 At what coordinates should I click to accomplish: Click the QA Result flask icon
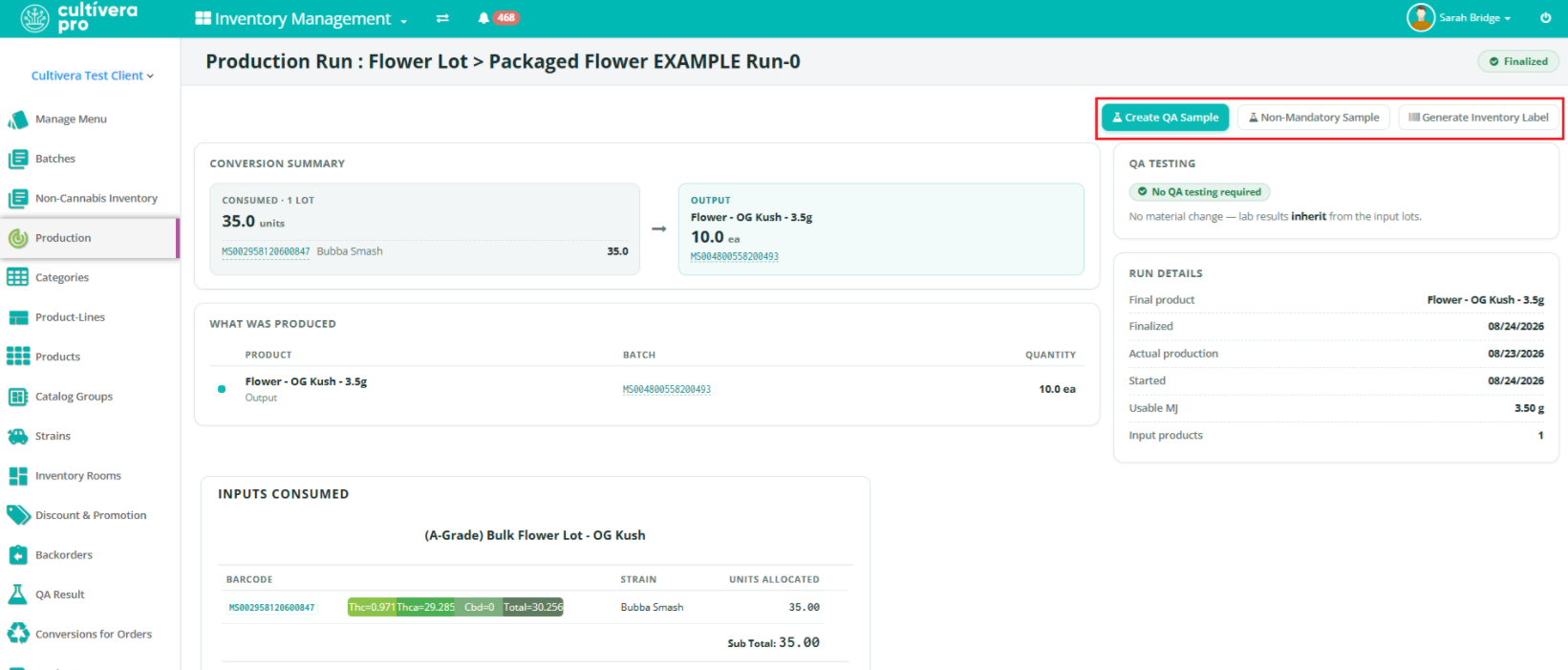17,594
